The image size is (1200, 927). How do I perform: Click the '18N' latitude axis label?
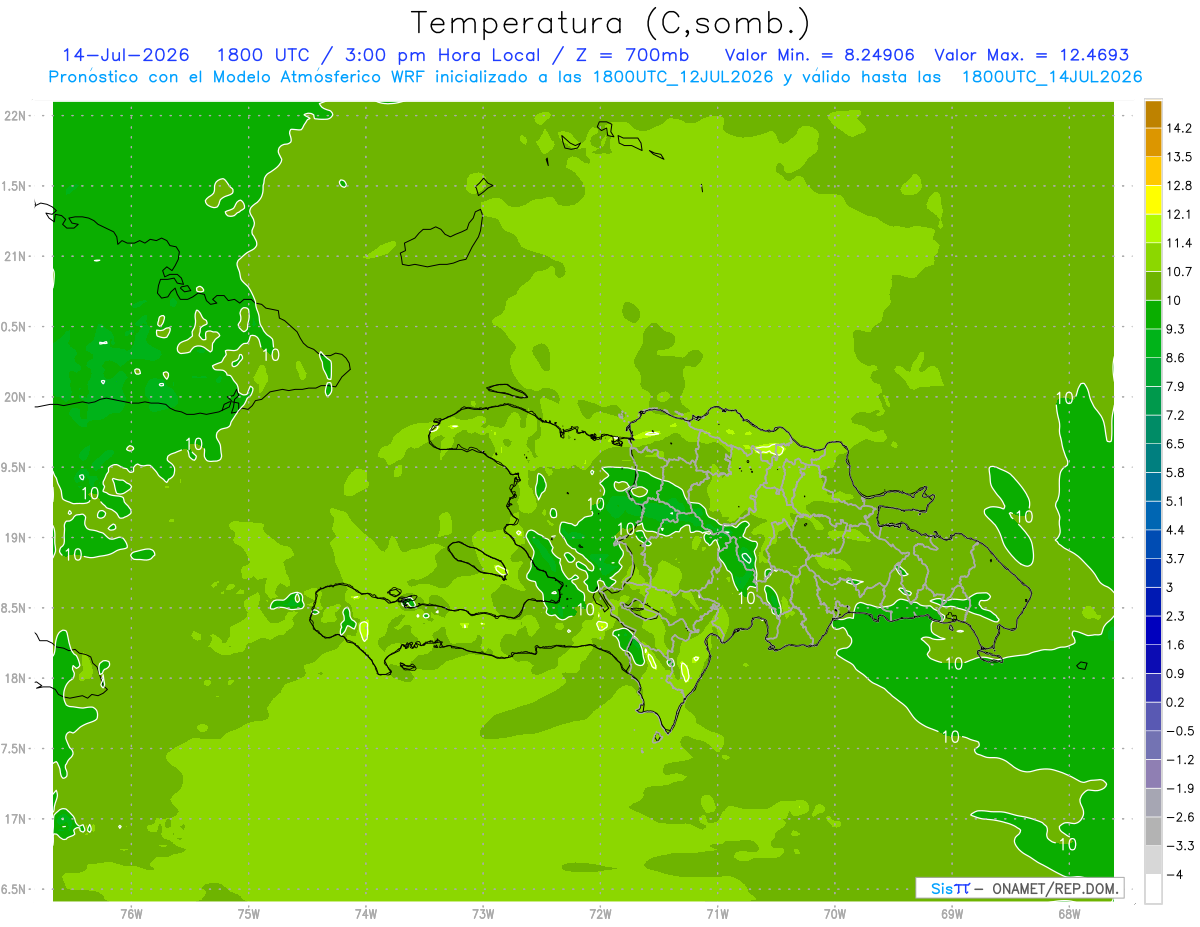[x=17, y=679]
